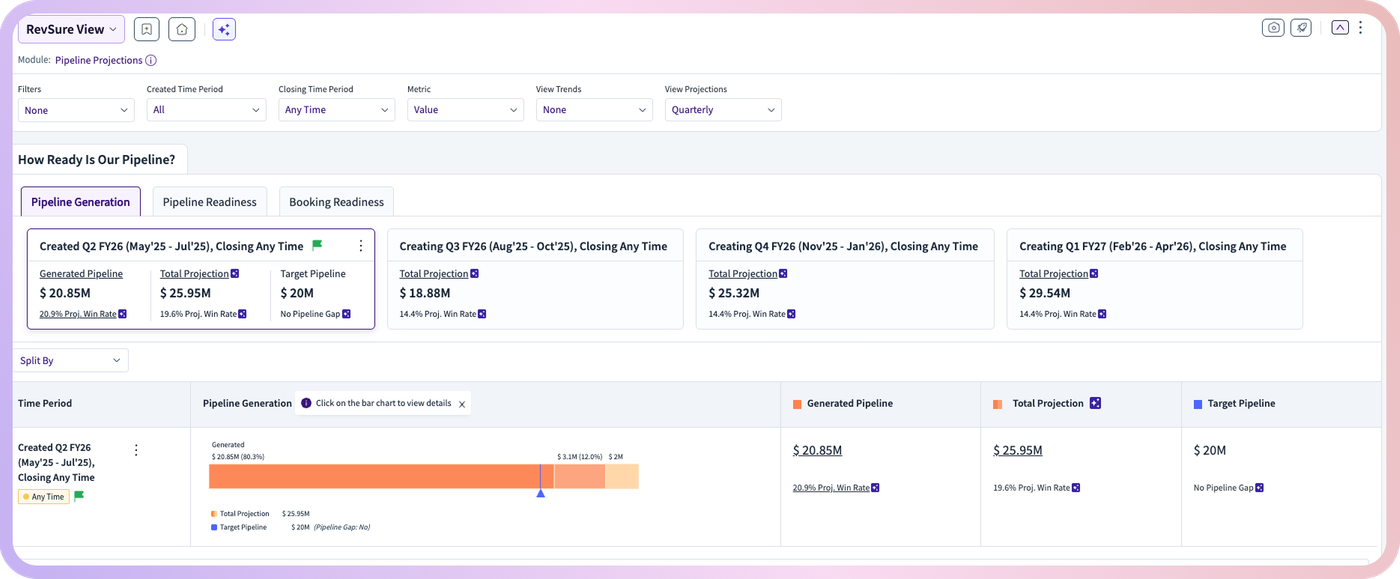Select the Creating Q4 FY26 card
The height and width of the screenshot is (579, 1400).
point(845,279)
